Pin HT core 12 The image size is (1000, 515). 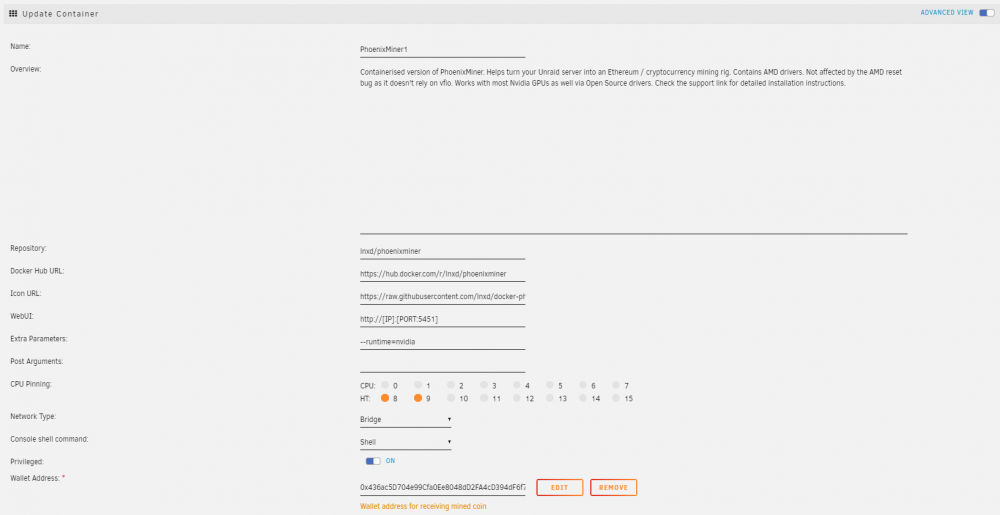click(x=517, y=398)
